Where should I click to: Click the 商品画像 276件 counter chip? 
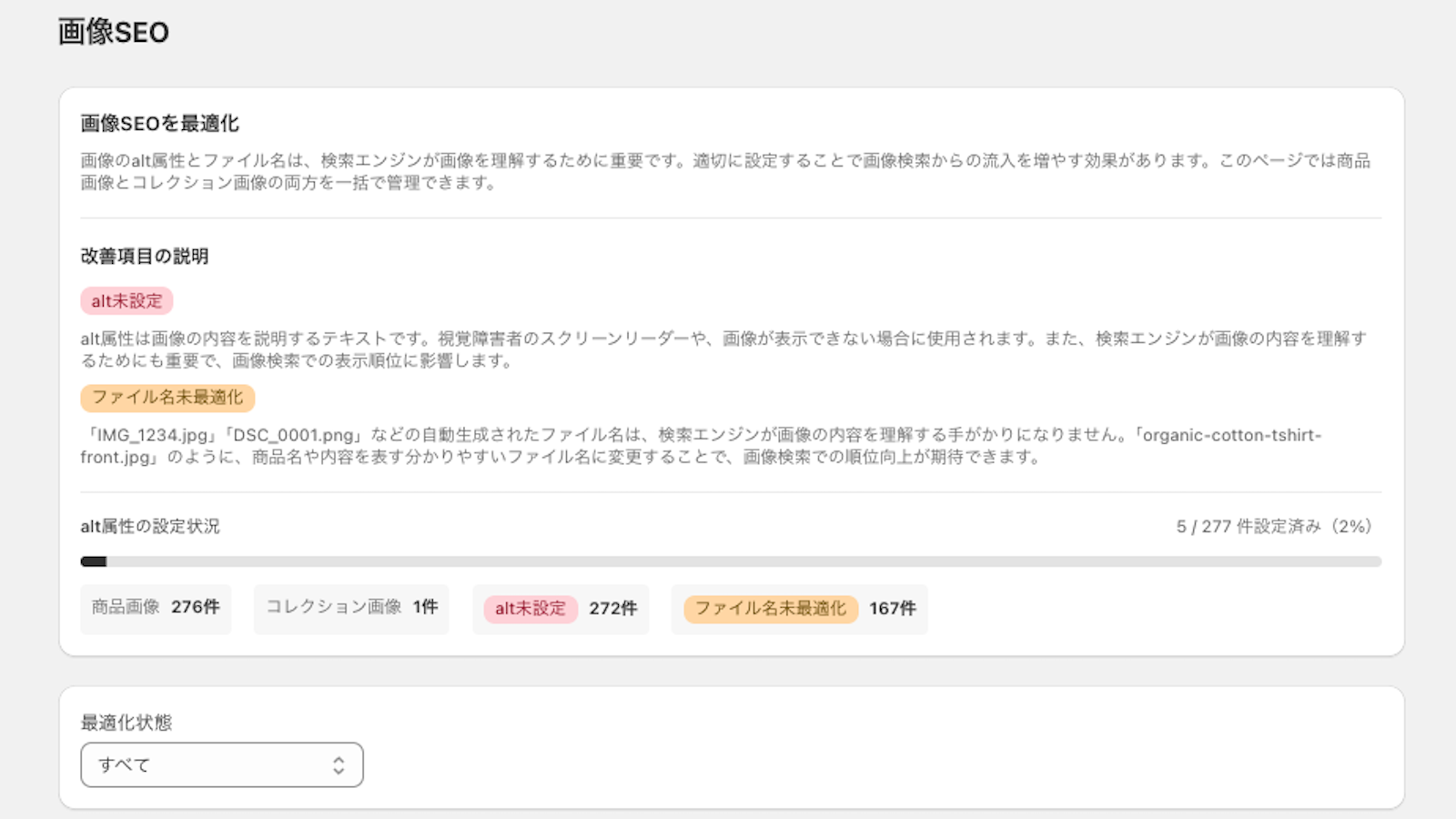156,610
